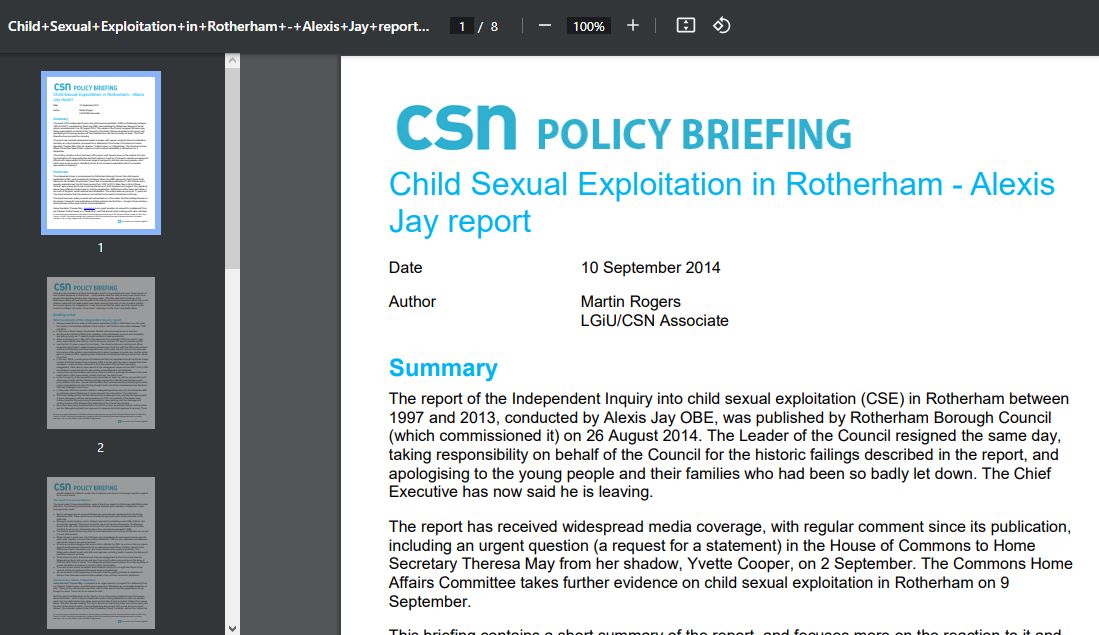Image resolution: width=1099 pixels, height=635 pixels.
Task: Click 'LGiU/CSN Associate' text
Action: (x=655, y=320)
